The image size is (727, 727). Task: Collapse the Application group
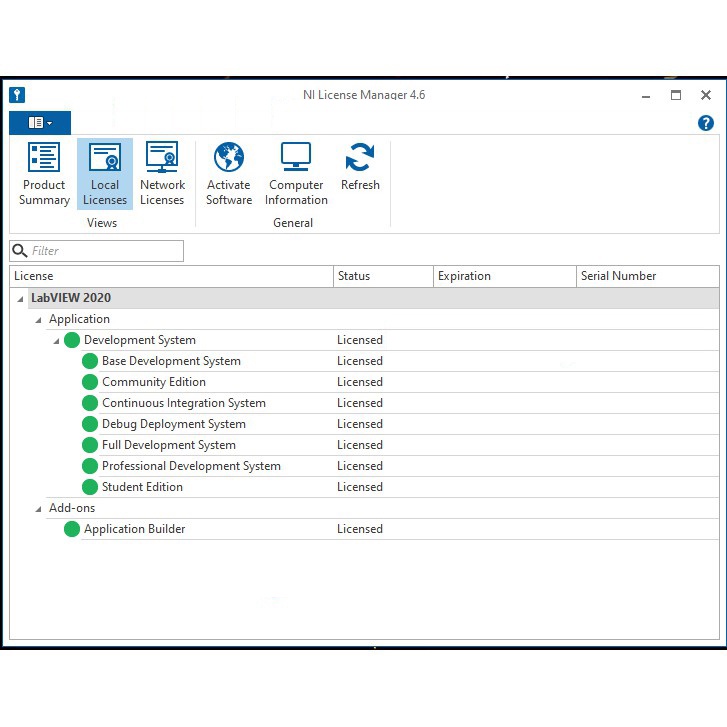point(39,319)
